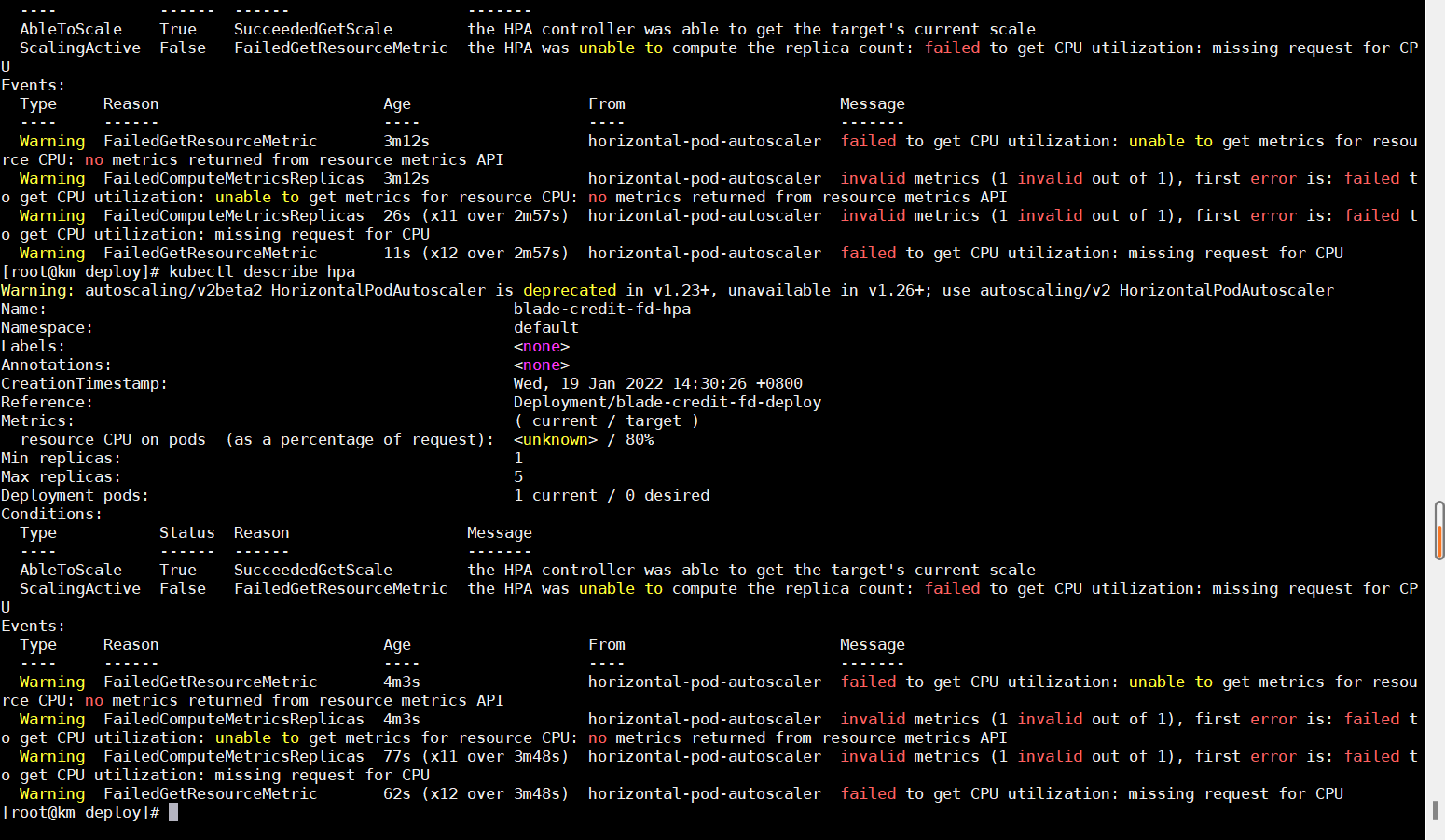
Task: Click "horizontal-pod-autoscaler" in the 26s event row
Action: coord(705,215)
